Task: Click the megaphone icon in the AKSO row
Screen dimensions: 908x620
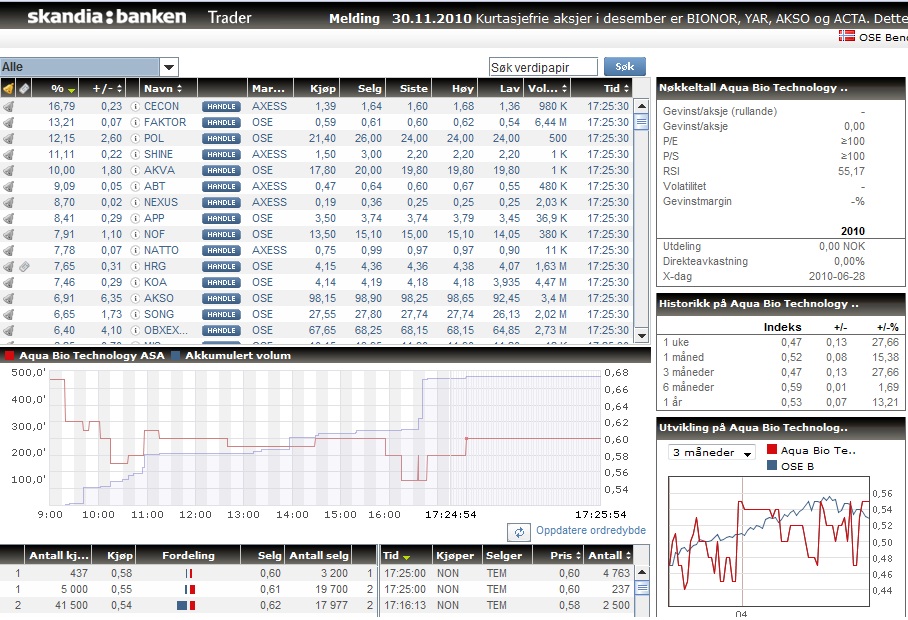Action: pos(8,299)
